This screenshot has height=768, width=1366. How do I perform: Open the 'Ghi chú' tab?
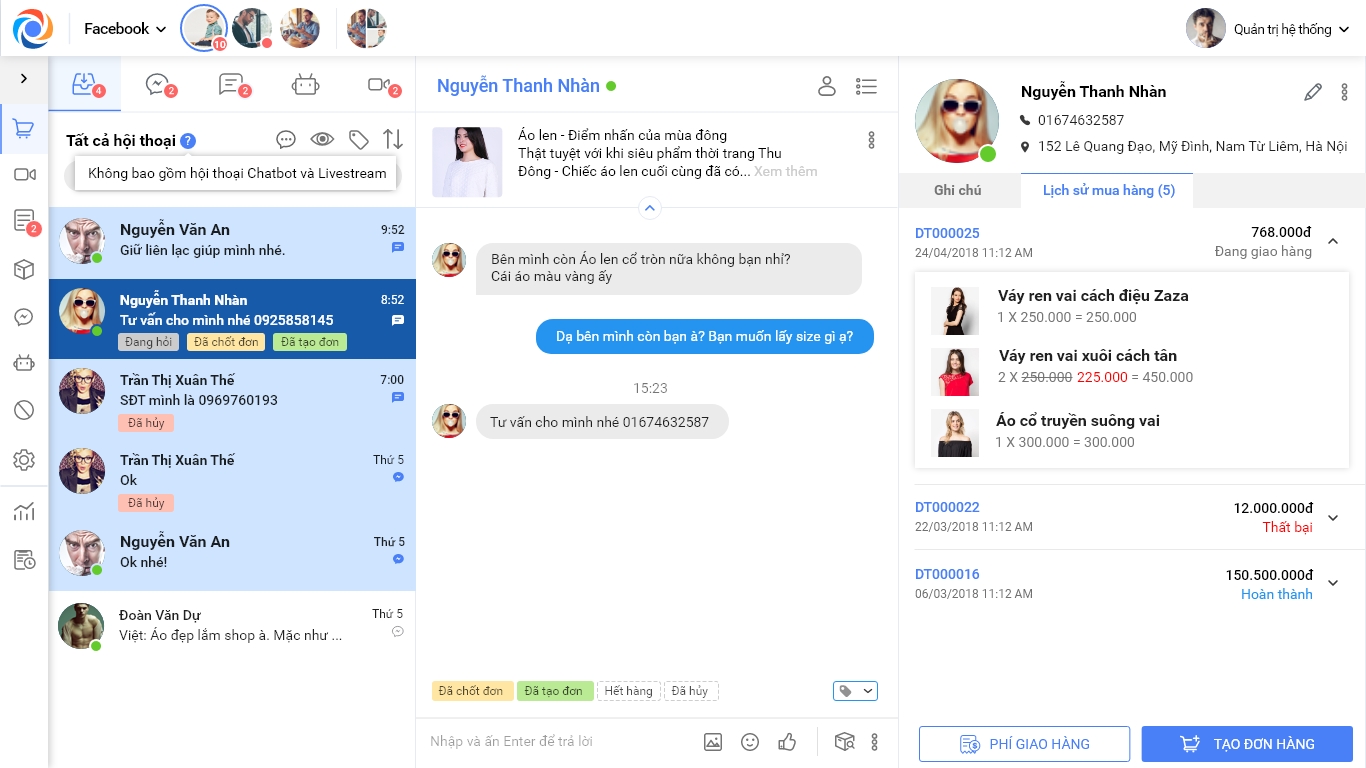pyautogui.click(x=958, y=190)
